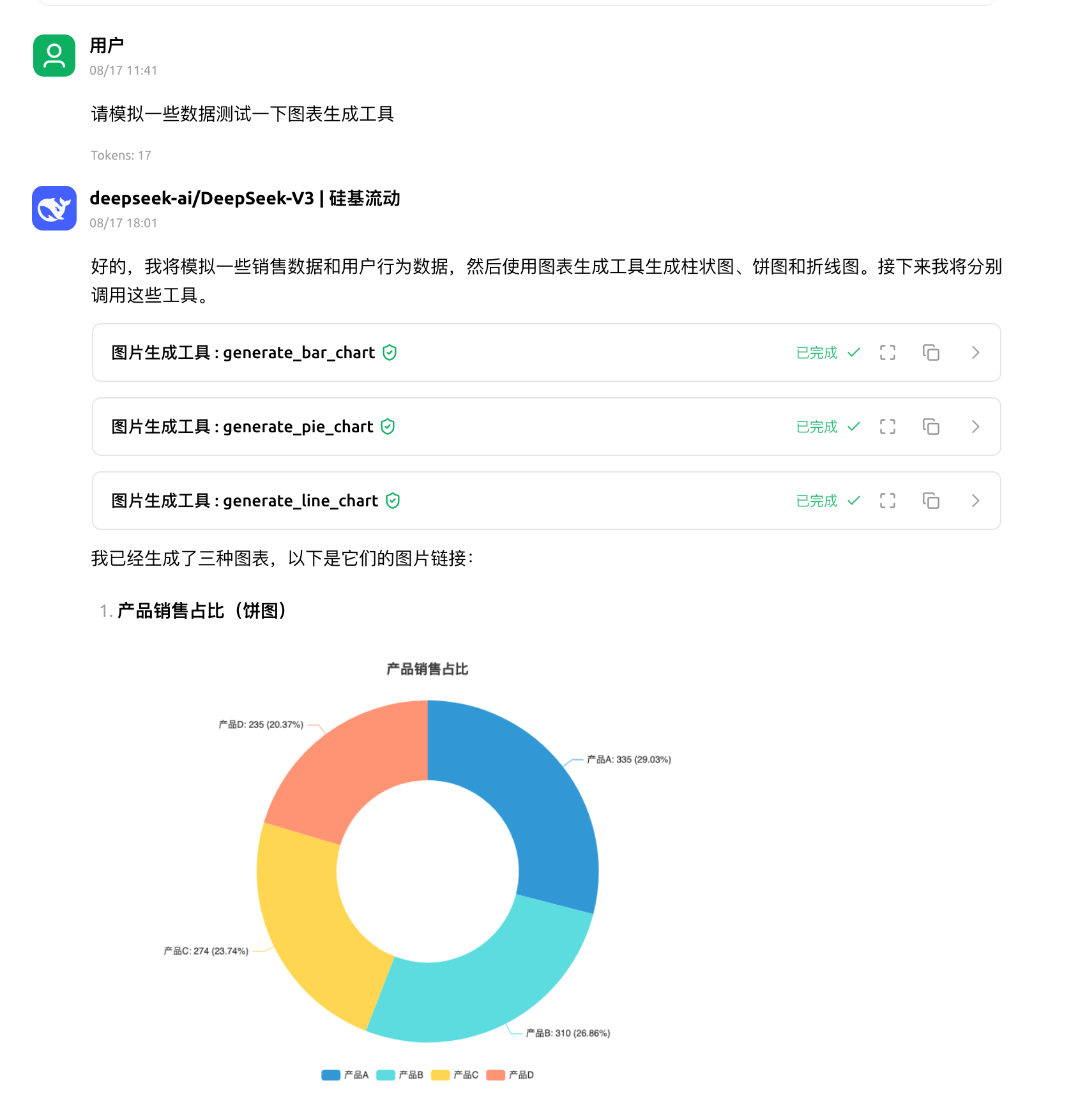Click the 产品D legend color swatch
The width and height of the screenshot is (1078, 1120).
click(496, 1075)
